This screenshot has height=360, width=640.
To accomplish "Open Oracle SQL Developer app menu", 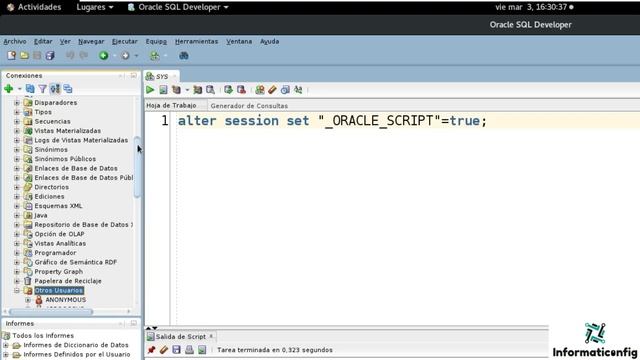I will [178, 7].
